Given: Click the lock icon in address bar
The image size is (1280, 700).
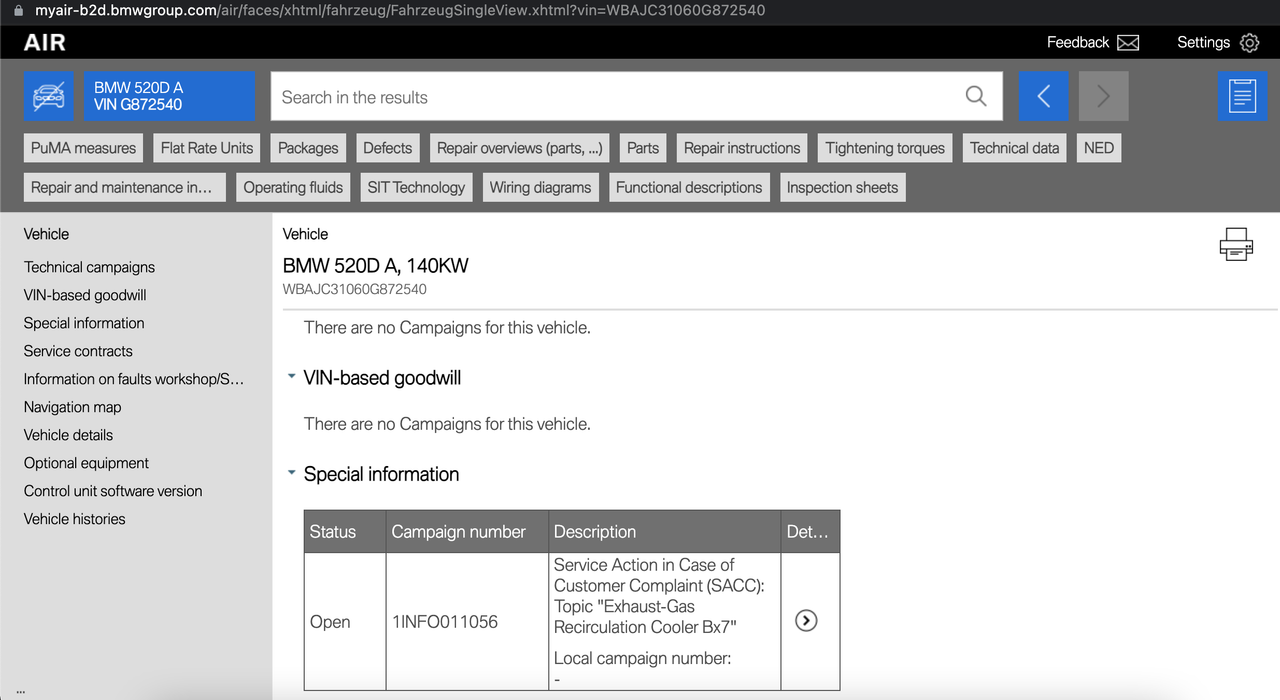Looking at the screenshot, I should pos(19,11).
